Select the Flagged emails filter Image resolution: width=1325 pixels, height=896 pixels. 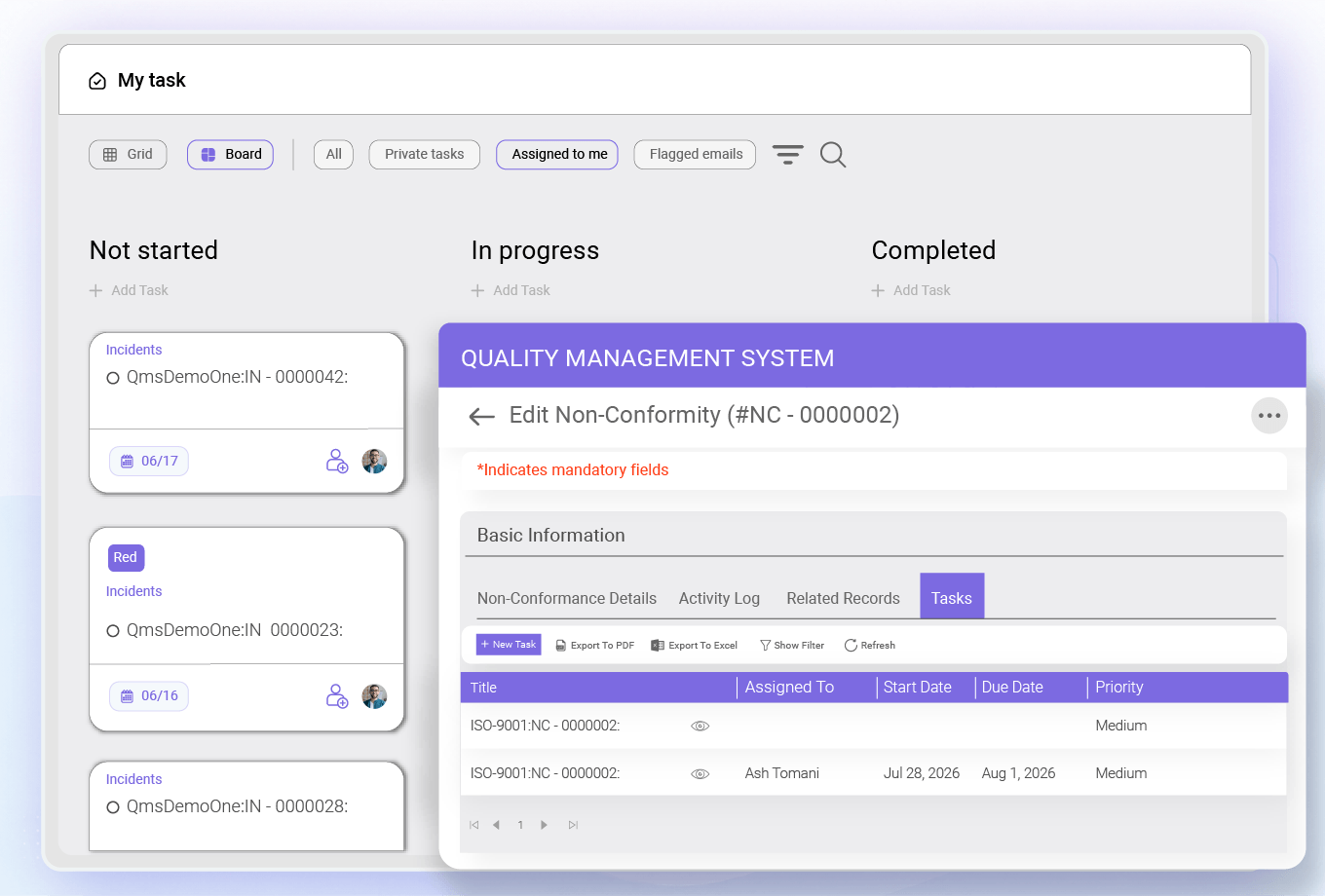[695, 154]
